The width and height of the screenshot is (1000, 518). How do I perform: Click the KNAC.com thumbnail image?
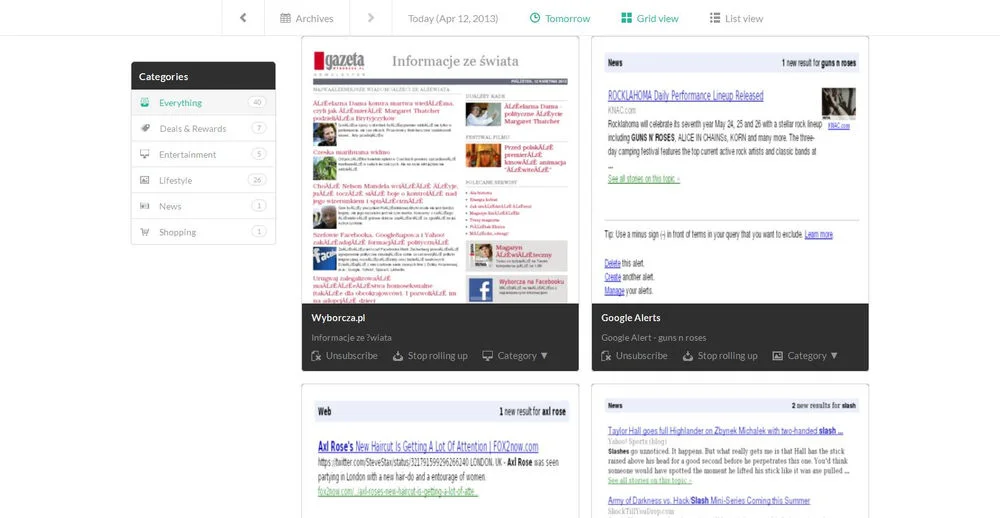[838, 104]
